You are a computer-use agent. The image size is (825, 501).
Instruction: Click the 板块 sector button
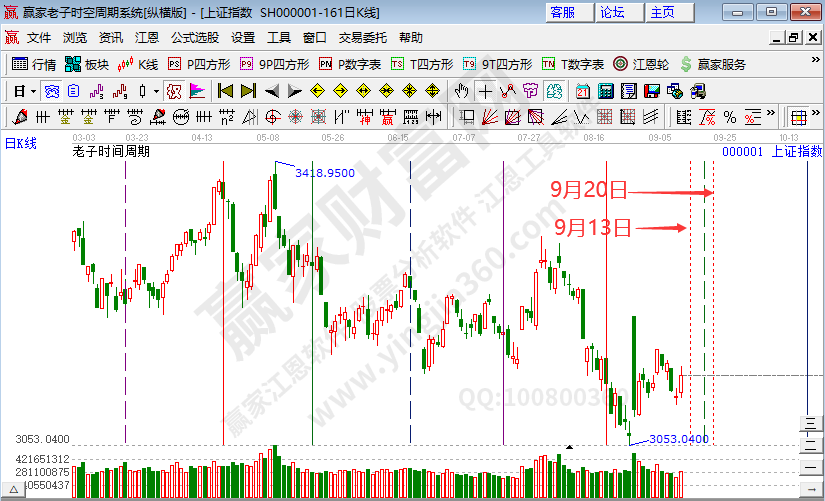(x=87, y=64)
